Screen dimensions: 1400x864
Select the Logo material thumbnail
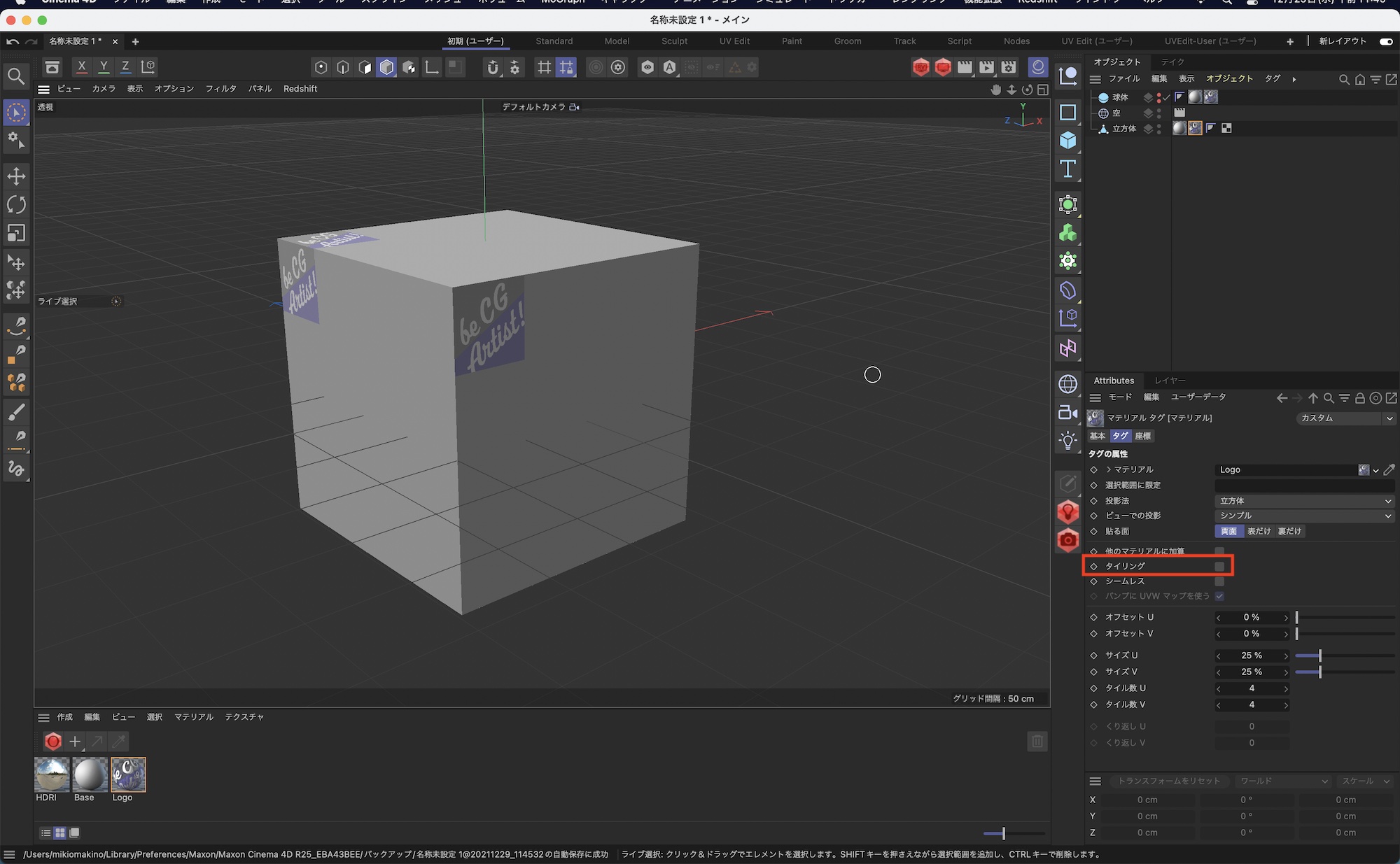pos(128,774)
